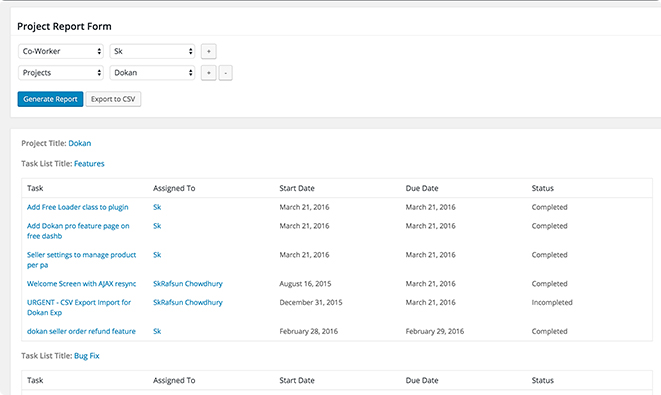
Task: Click assignee Sk in Add Free Loader row
Action: 157,207
